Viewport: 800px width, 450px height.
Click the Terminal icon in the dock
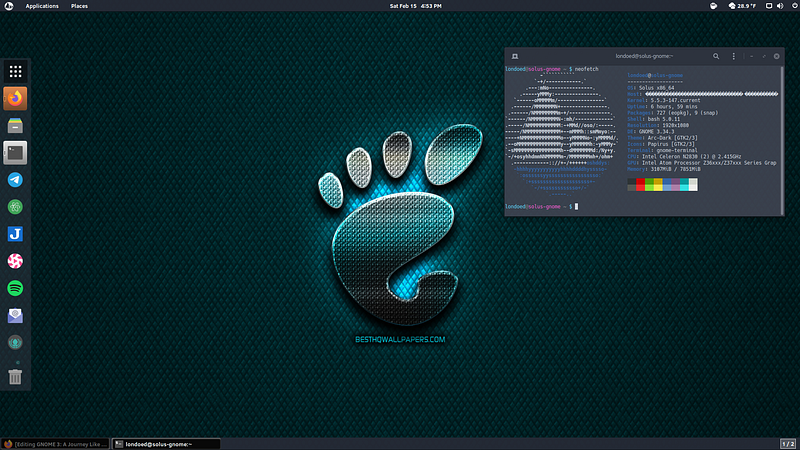[15, 153]
